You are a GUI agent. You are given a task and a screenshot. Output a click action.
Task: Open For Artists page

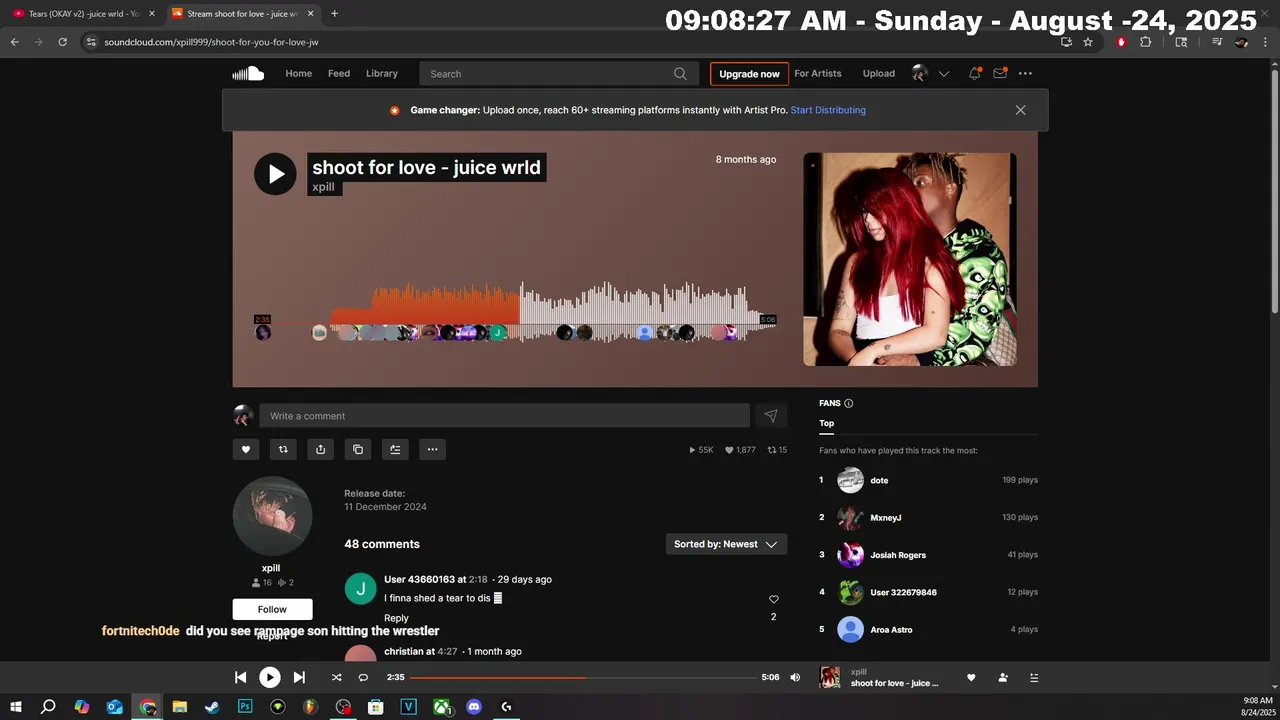click(818, 73)
